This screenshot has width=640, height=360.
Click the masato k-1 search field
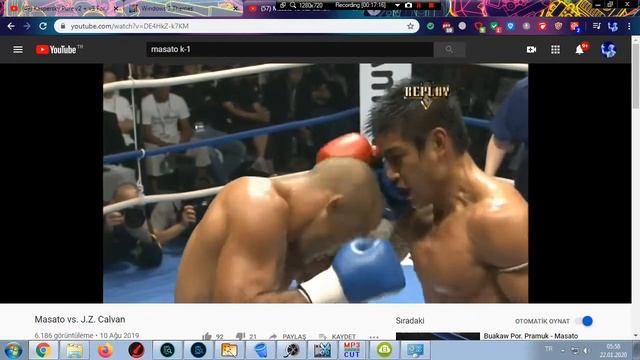(x=290, y=49)
